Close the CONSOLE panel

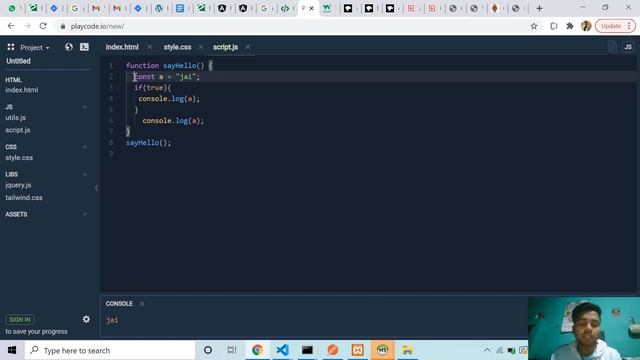click(x=142, y=304)
